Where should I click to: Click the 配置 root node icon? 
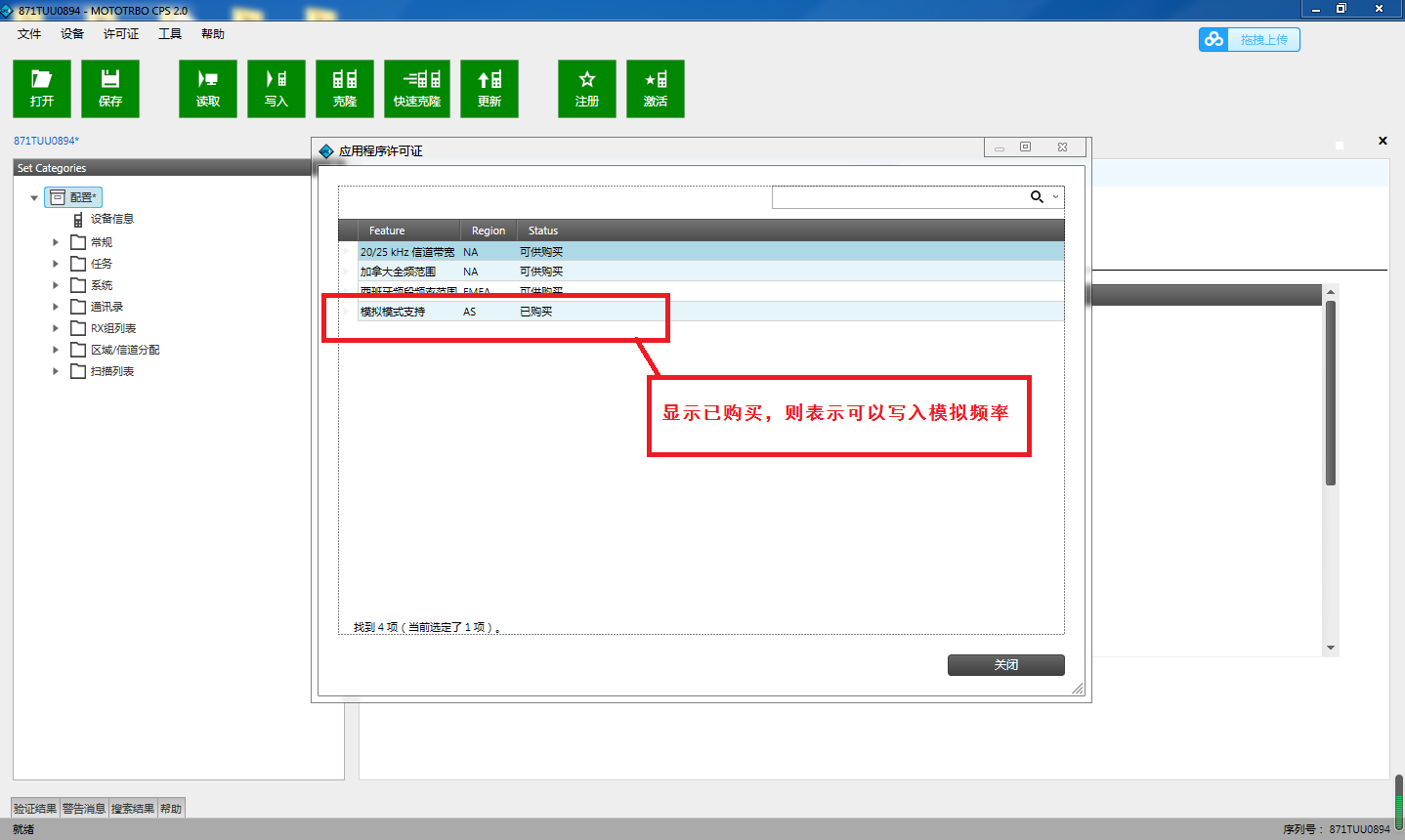point(58,197)
